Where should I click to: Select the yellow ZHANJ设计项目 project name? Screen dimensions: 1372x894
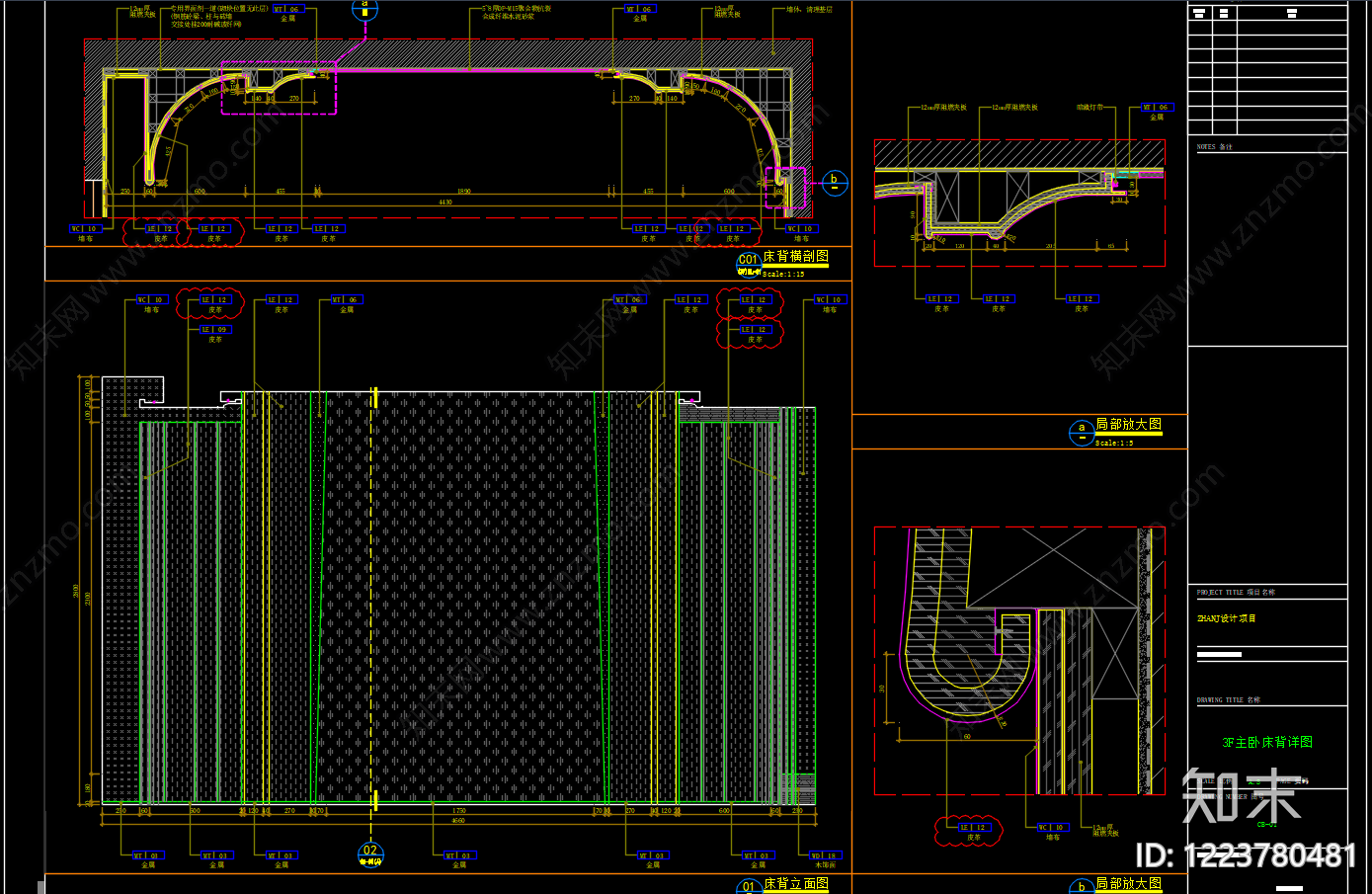point(1227,618)
